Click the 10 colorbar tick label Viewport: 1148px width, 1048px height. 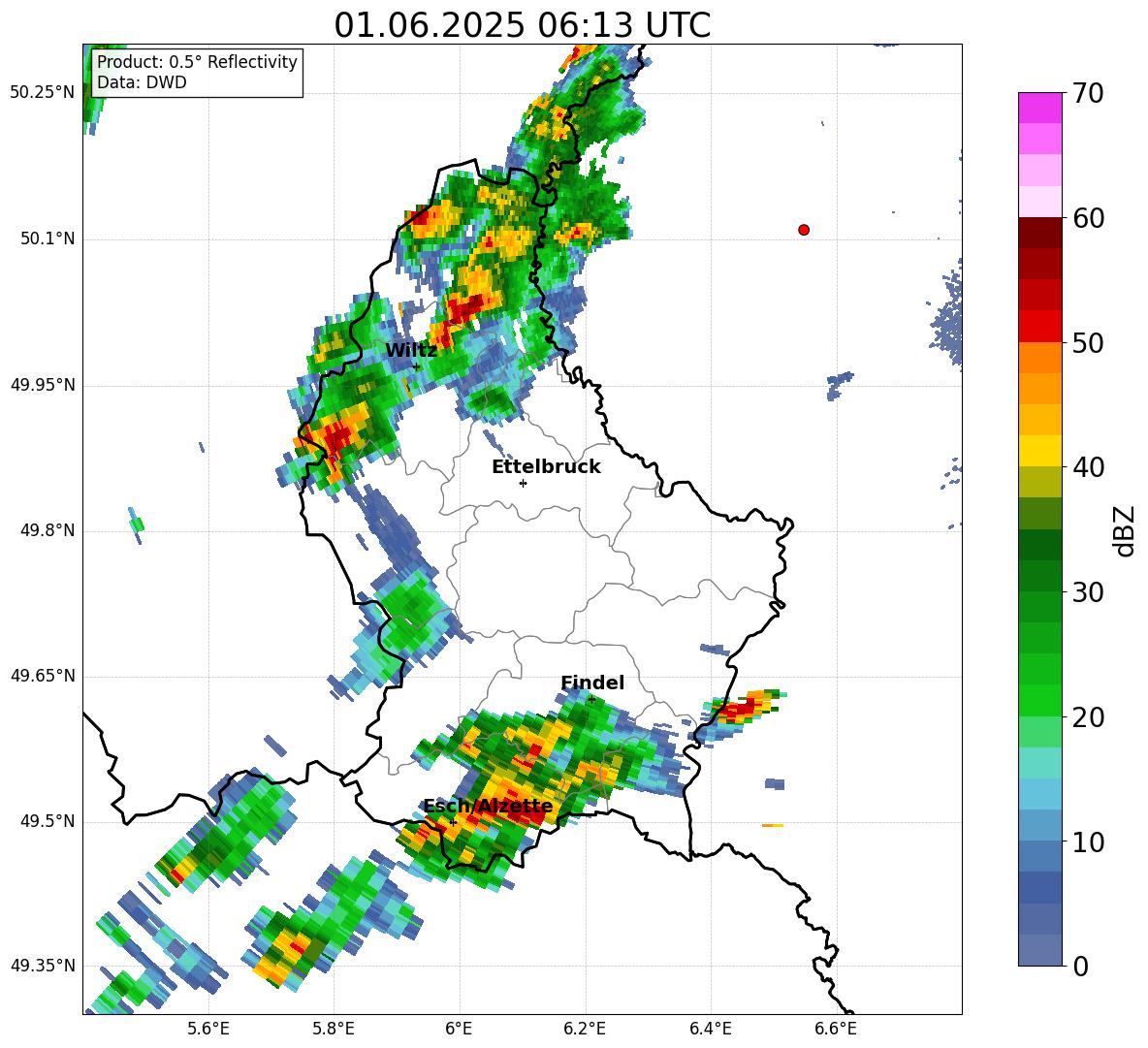pos(1089,842)
